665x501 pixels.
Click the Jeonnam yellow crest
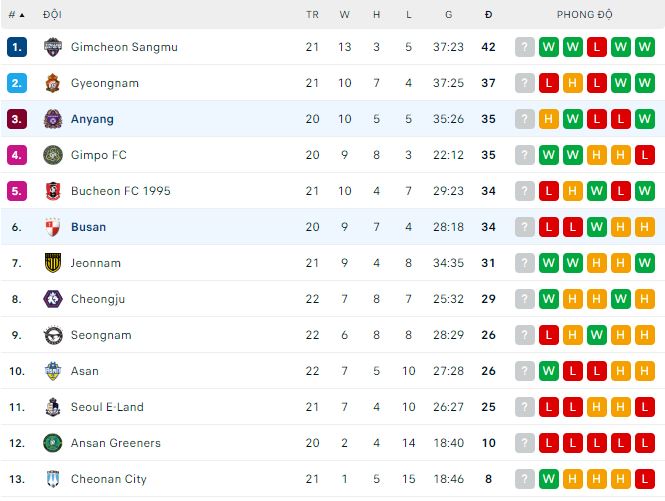53,263
